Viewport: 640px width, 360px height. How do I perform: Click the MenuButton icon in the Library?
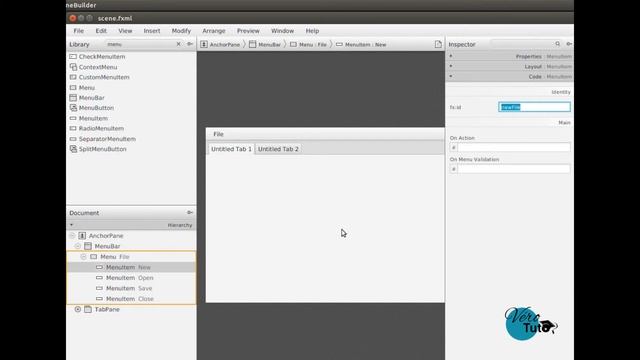click(73, 108)
